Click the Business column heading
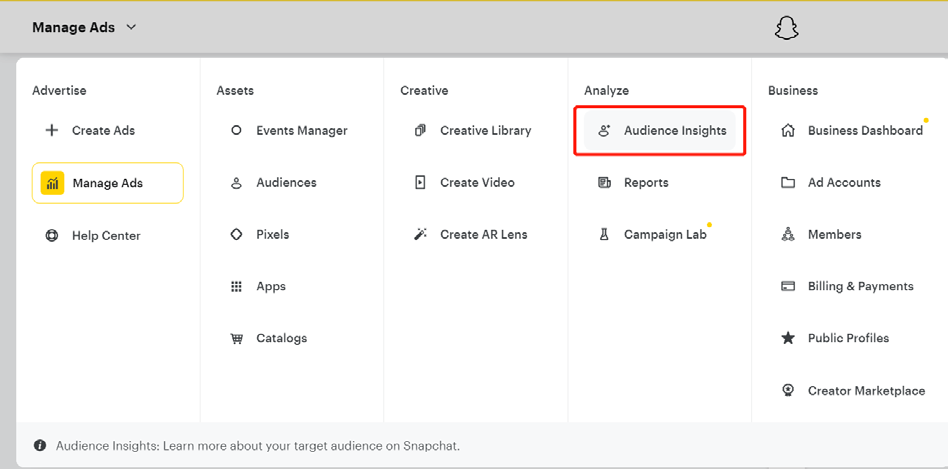Screen dimensions: 948x469 pyautogui.click(x=793, y=91)
